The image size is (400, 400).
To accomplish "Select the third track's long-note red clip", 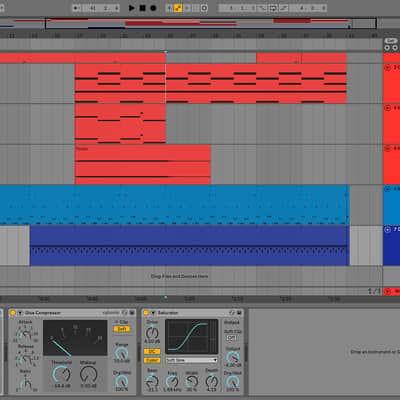I will point(143,165).
